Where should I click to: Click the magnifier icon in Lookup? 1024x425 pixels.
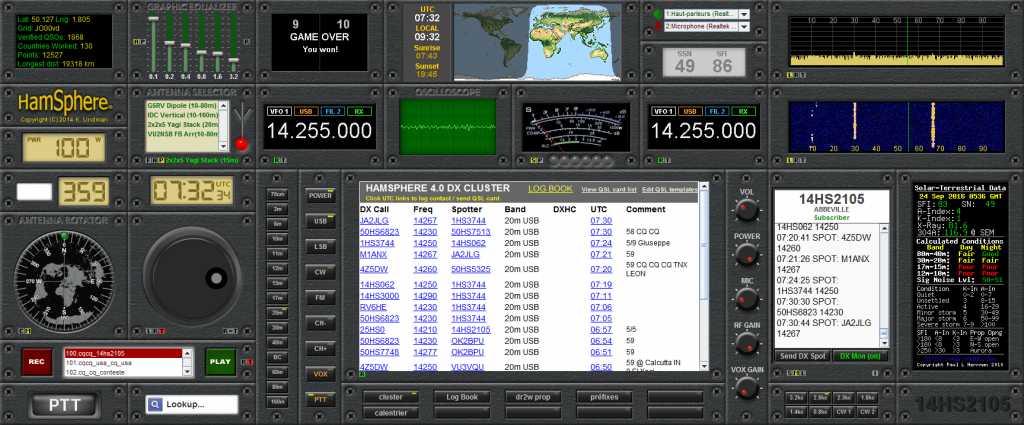155,404
